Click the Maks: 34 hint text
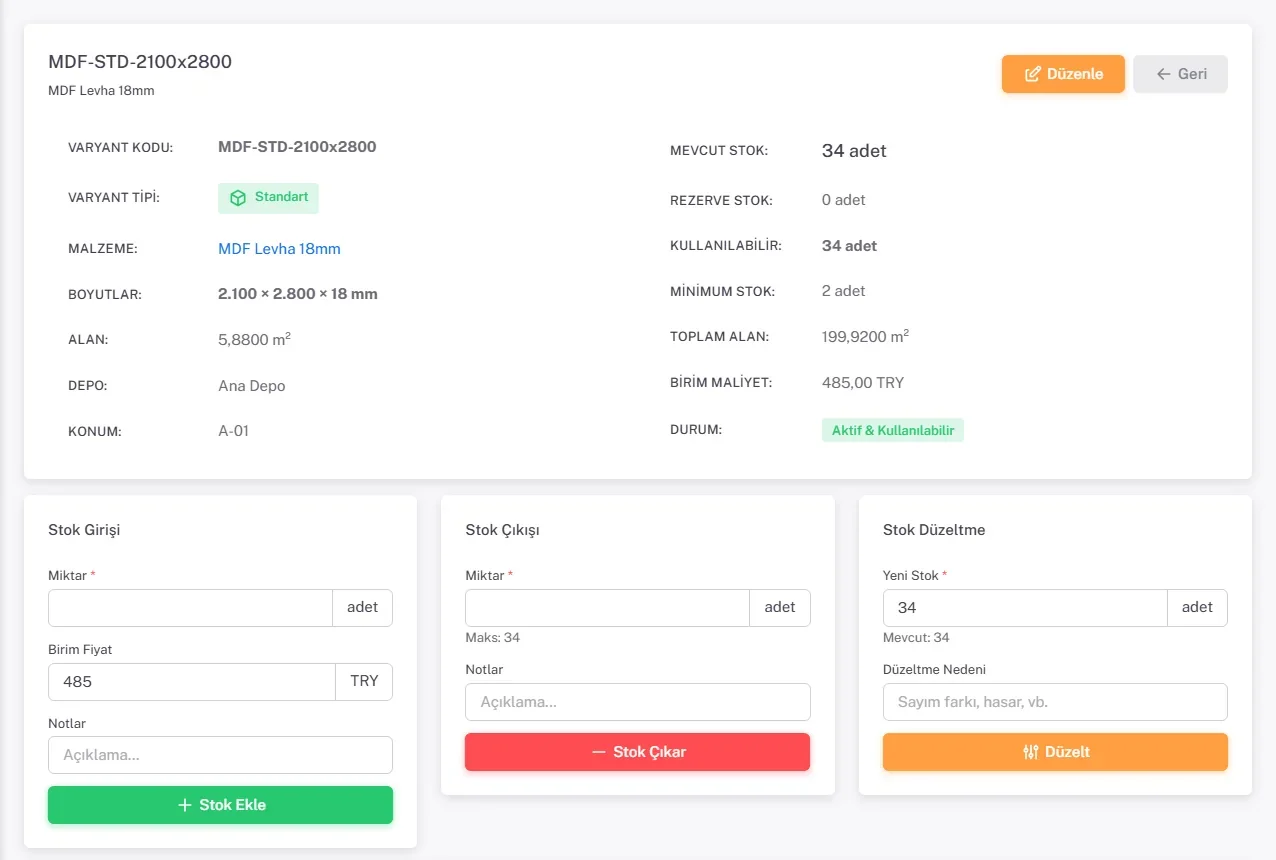The image size is (1276, 860). click(493, 638)
